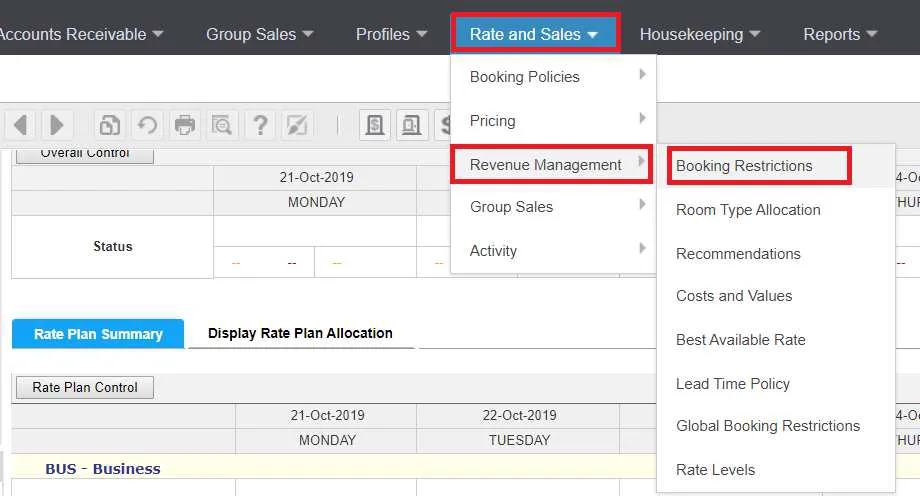This screenshot has height=496, width=920.
Task: Choose Global Booking Restrictions item
Action: pos(776,426)
